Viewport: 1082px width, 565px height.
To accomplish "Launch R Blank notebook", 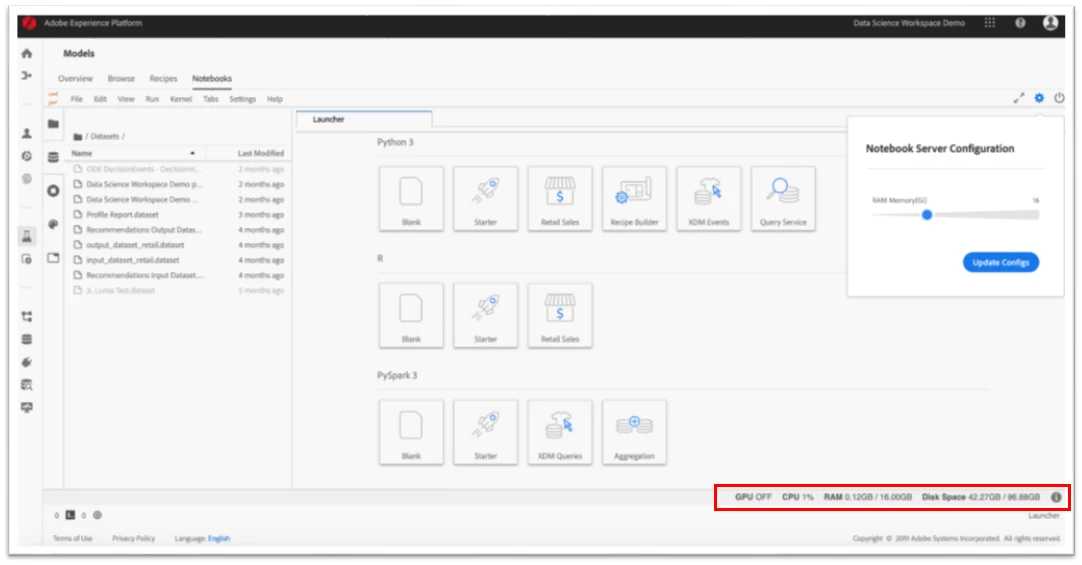I will click(411, 315).
